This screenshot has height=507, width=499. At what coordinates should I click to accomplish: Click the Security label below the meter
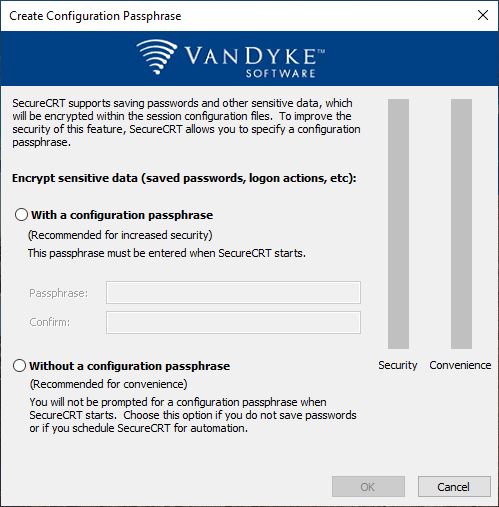398,365
